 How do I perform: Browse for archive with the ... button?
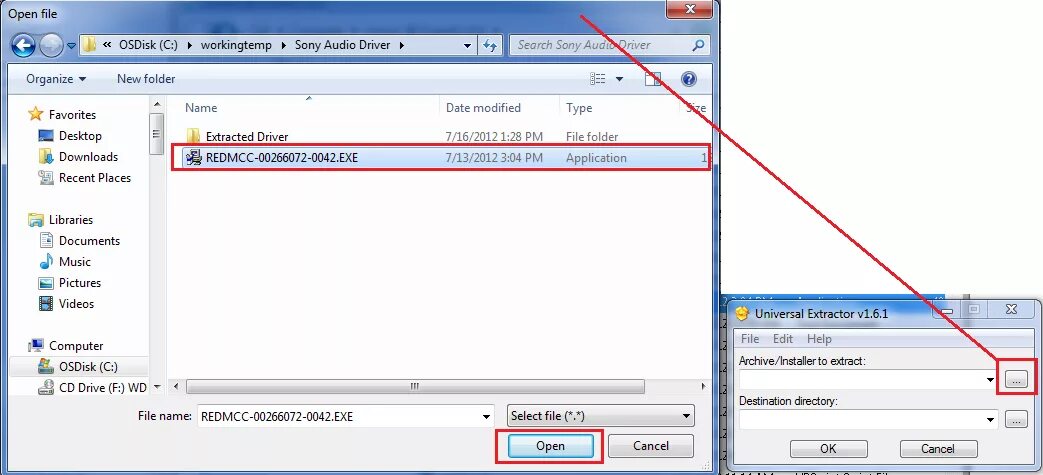pyautogui.click(x=1016, y=379)
